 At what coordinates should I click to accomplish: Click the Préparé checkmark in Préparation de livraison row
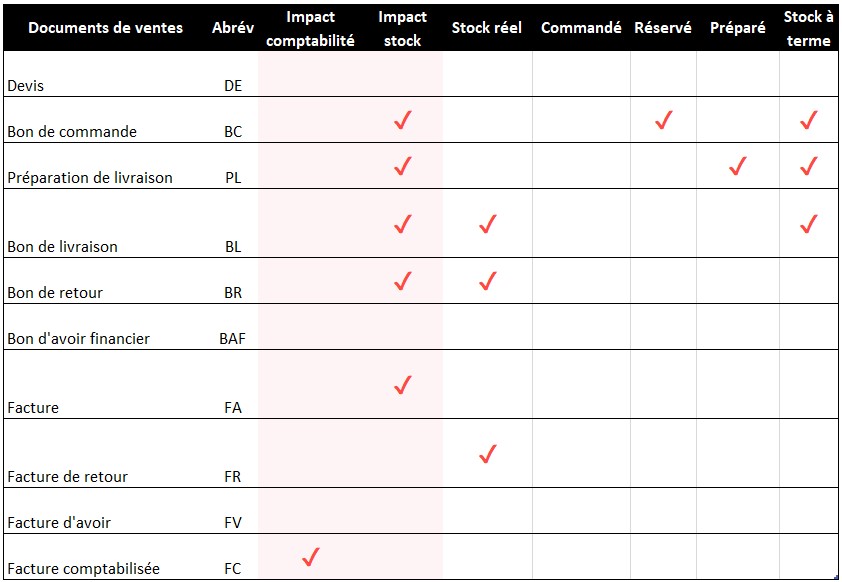point(738,166)
